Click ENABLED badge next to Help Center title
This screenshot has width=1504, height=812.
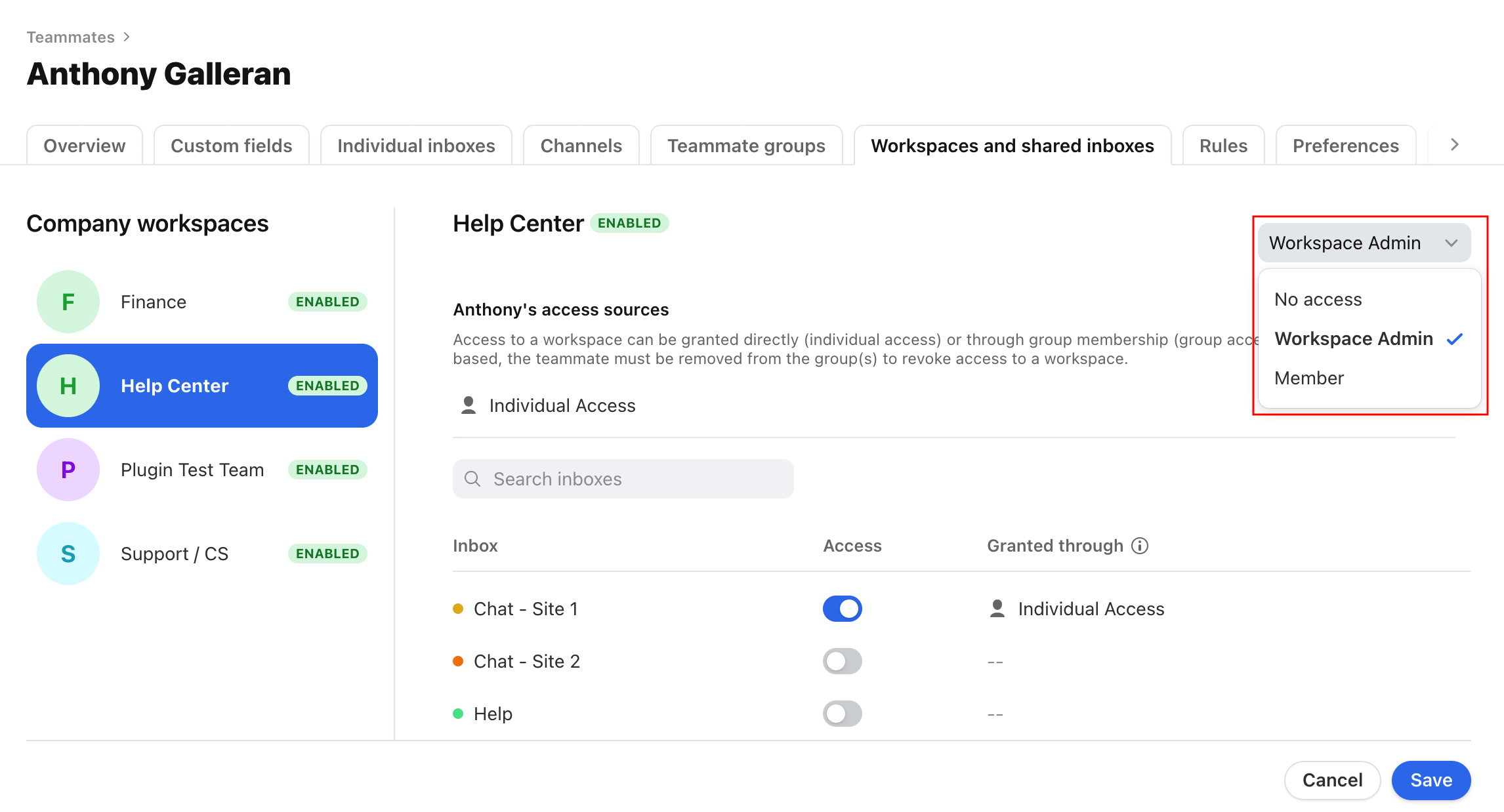pyautogui.click(x=629, y=223)
